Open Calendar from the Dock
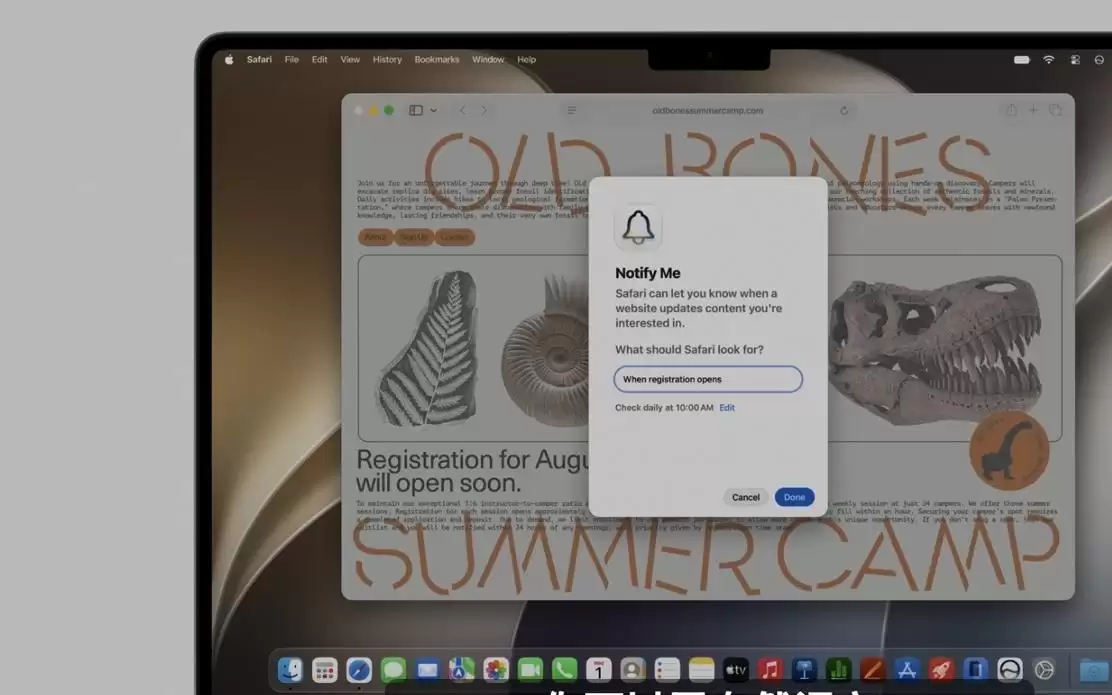This screenshot has height=695, width=1112. coord(599,669)
